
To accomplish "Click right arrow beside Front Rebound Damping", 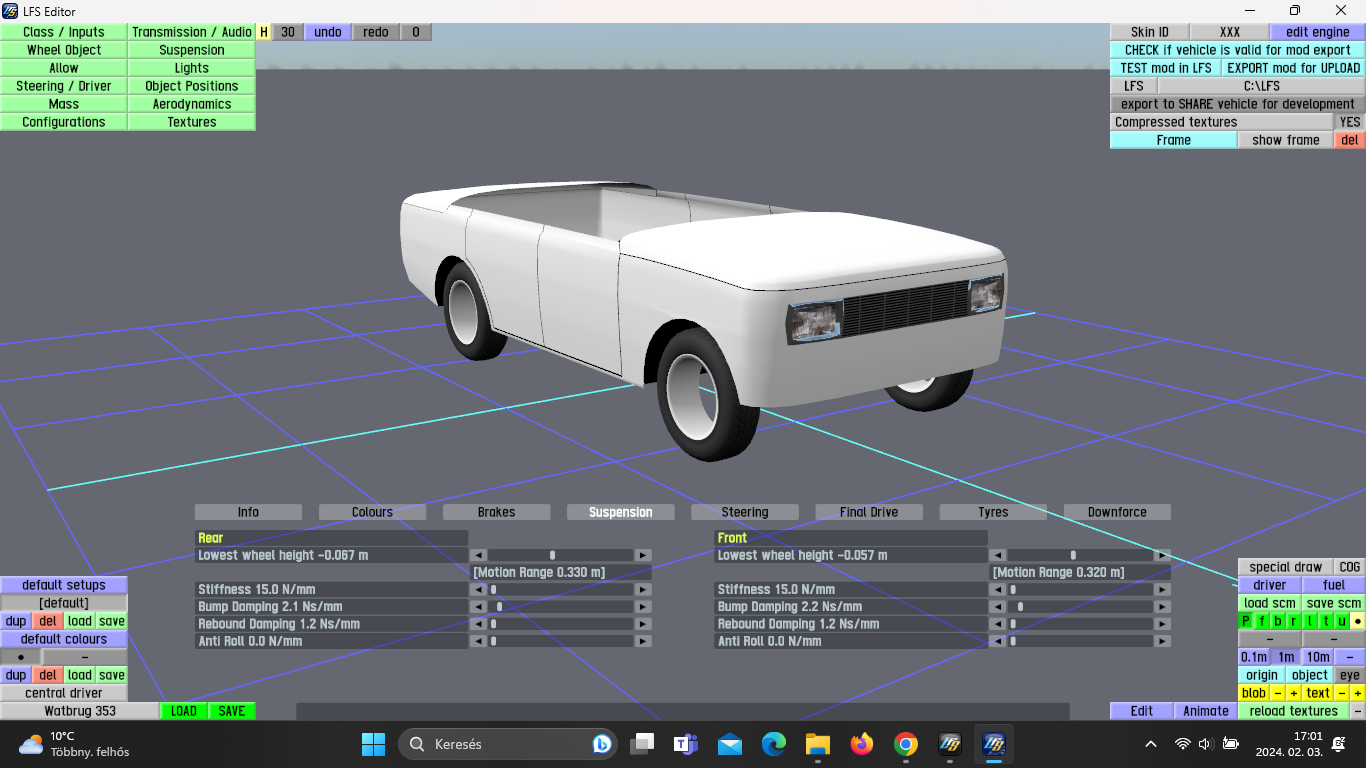I will click(1162, 624).
